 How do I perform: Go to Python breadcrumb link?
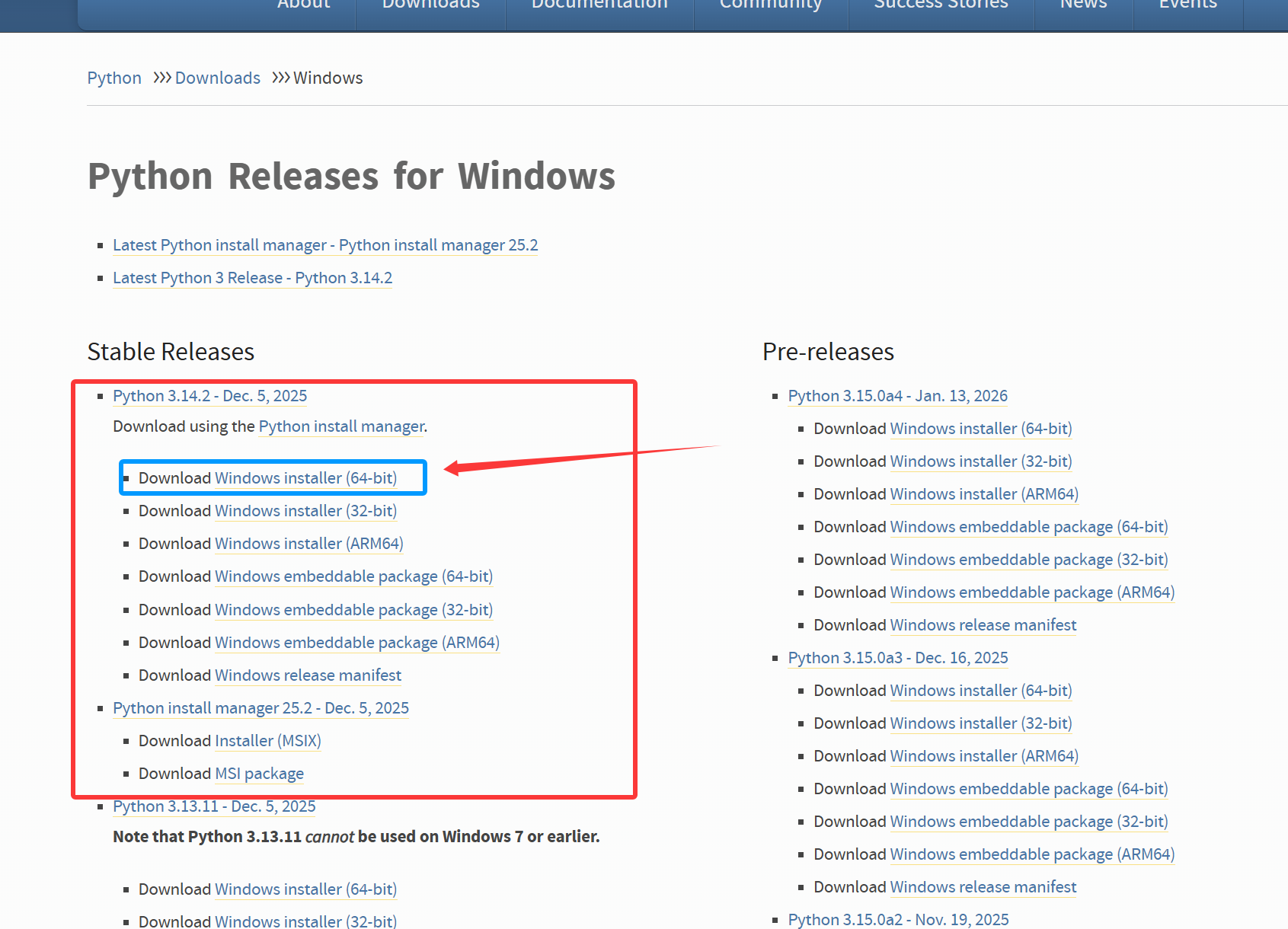pyautogui.click(x=114, y=78)
